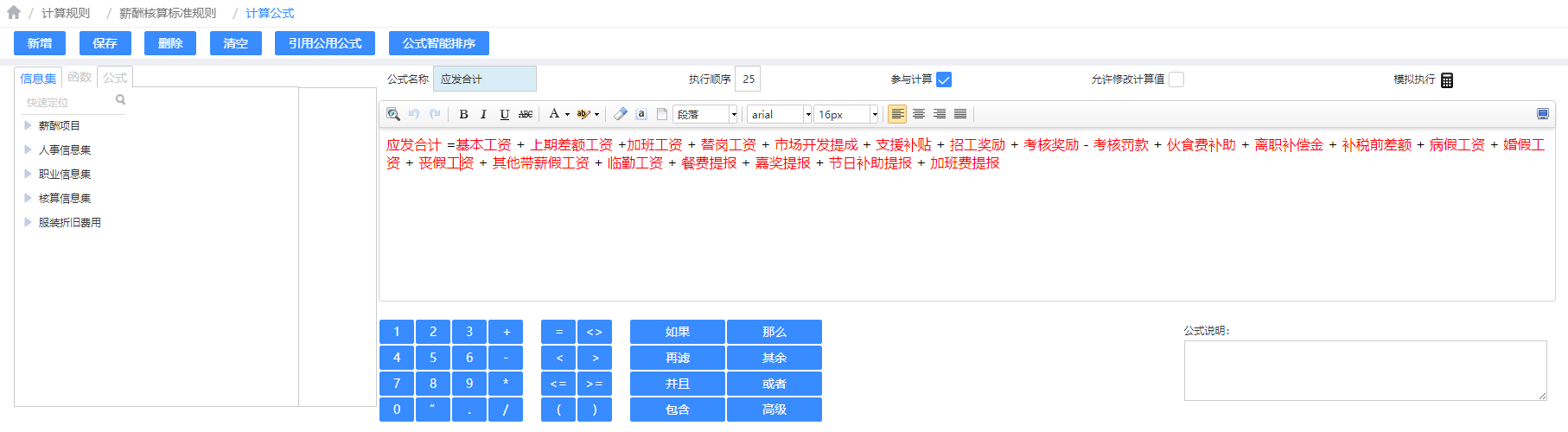The height and width of the screenshot is (432, 1568).
Task: Open the calculator icon for 模拟执行
Action: (x=1447, y=80)
